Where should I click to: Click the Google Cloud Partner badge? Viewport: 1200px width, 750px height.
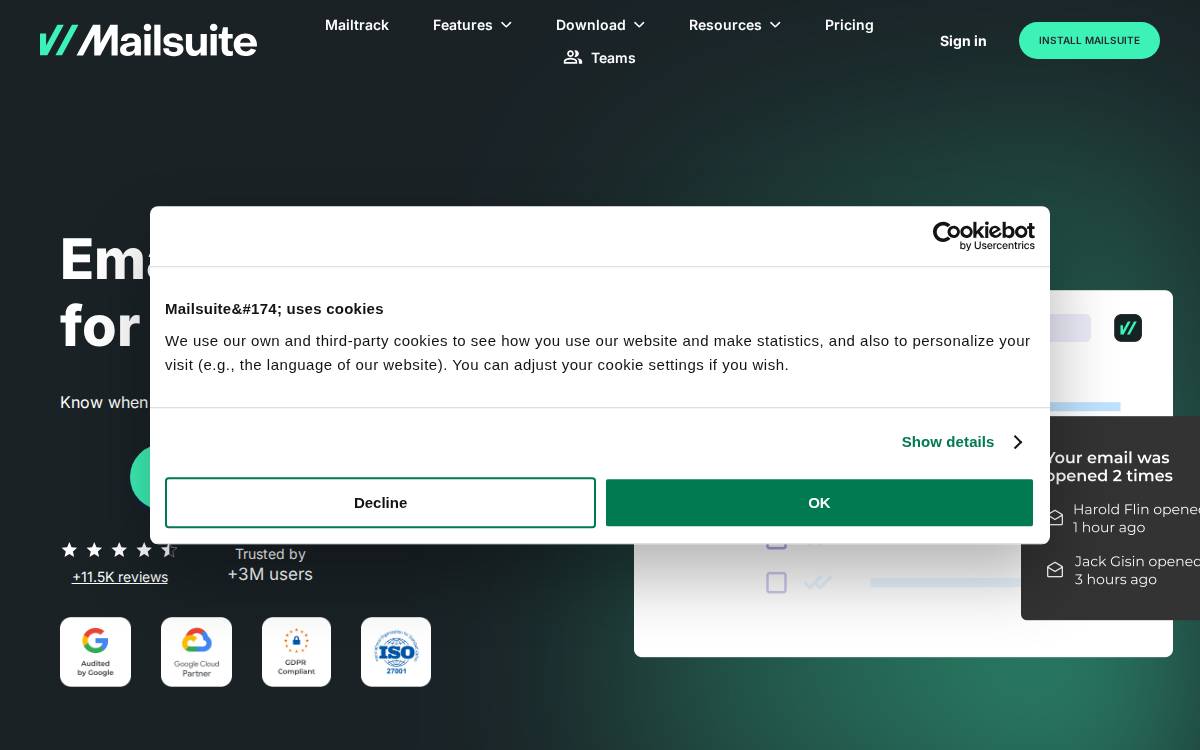point(196,652)
